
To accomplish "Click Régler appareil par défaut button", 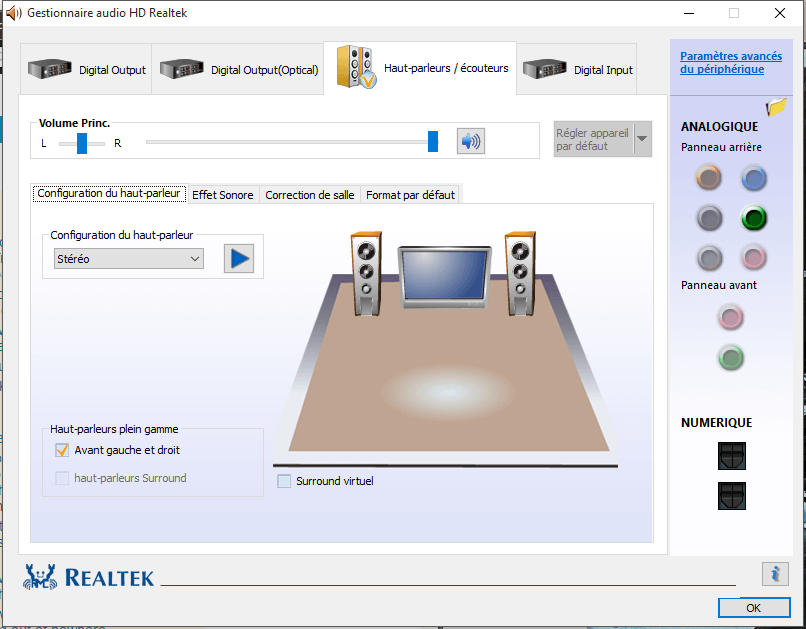I will point(594,139).
